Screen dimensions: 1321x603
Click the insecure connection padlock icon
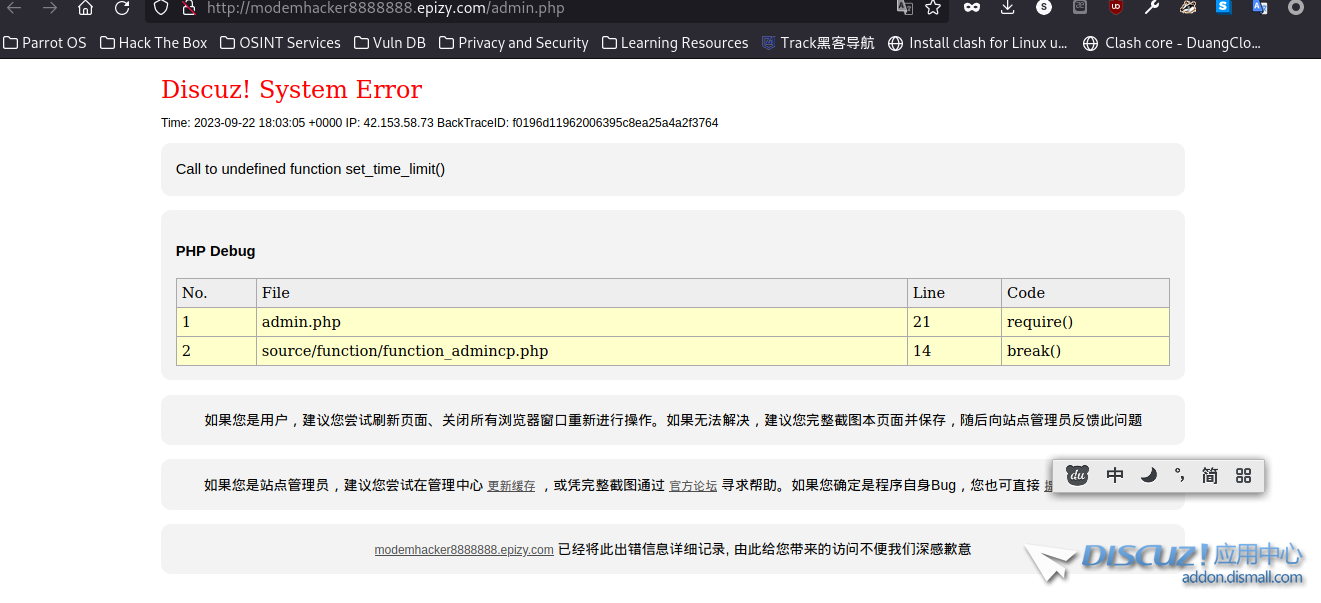[x=187, y=8]
